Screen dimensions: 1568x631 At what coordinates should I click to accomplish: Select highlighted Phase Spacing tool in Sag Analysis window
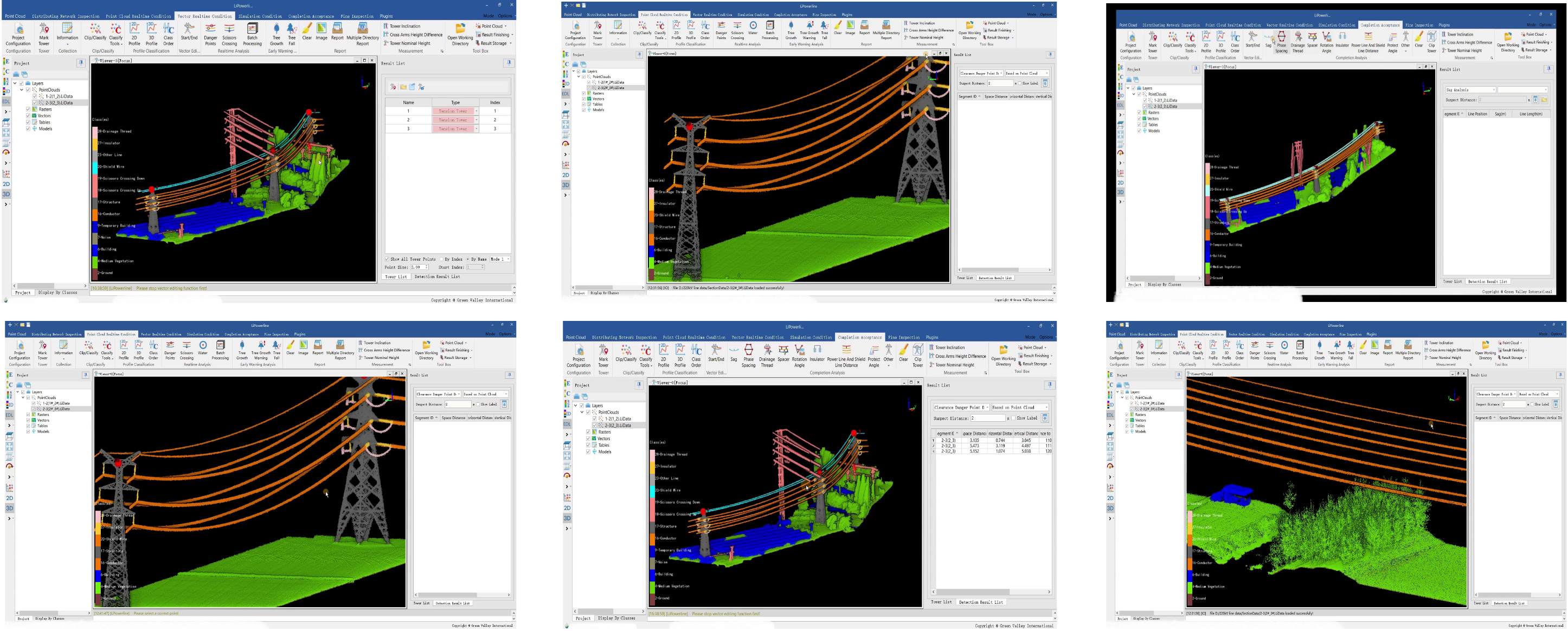1281,42
